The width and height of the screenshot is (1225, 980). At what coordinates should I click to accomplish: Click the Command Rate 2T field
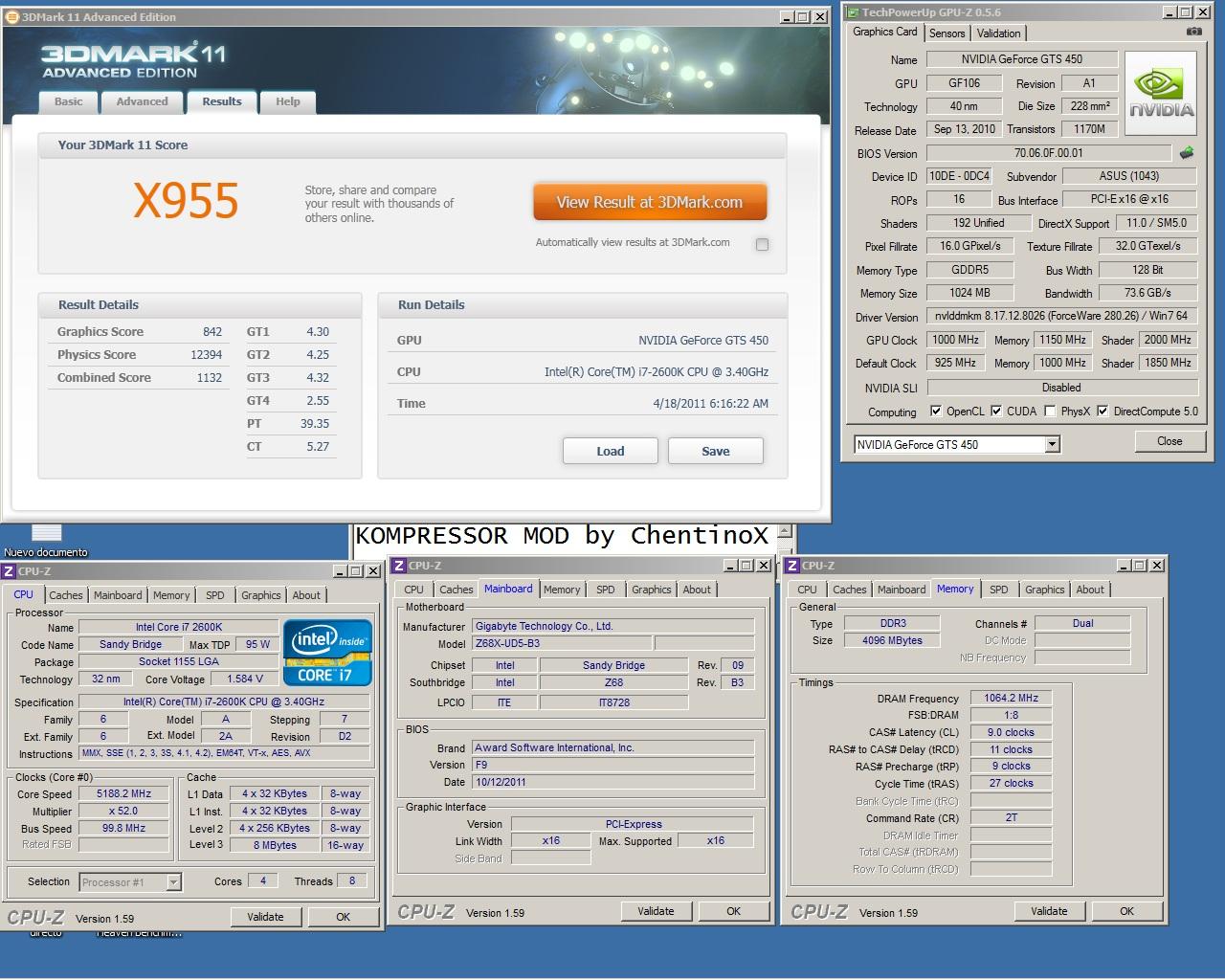(1011, 817)
